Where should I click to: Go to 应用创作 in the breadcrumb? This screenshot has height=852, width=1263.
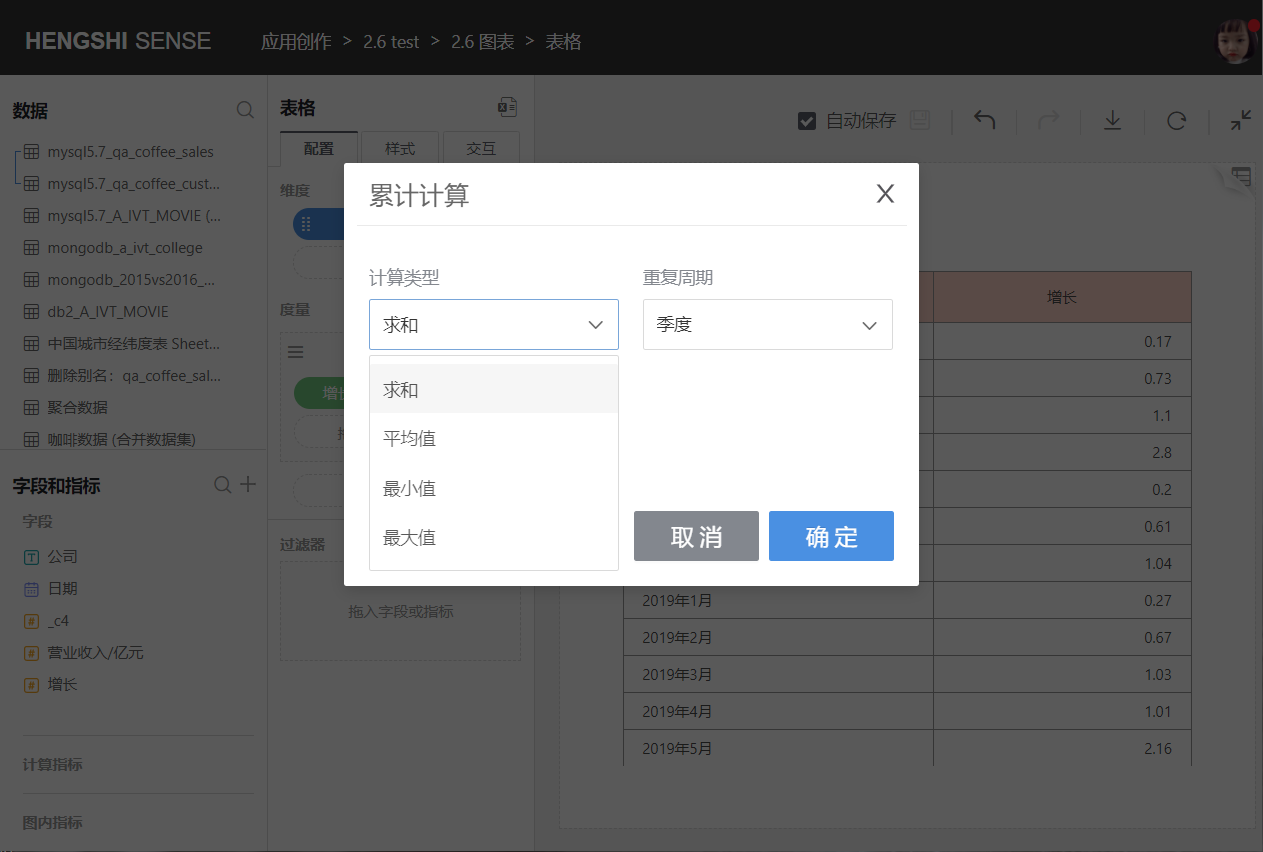tap(296, 41)
